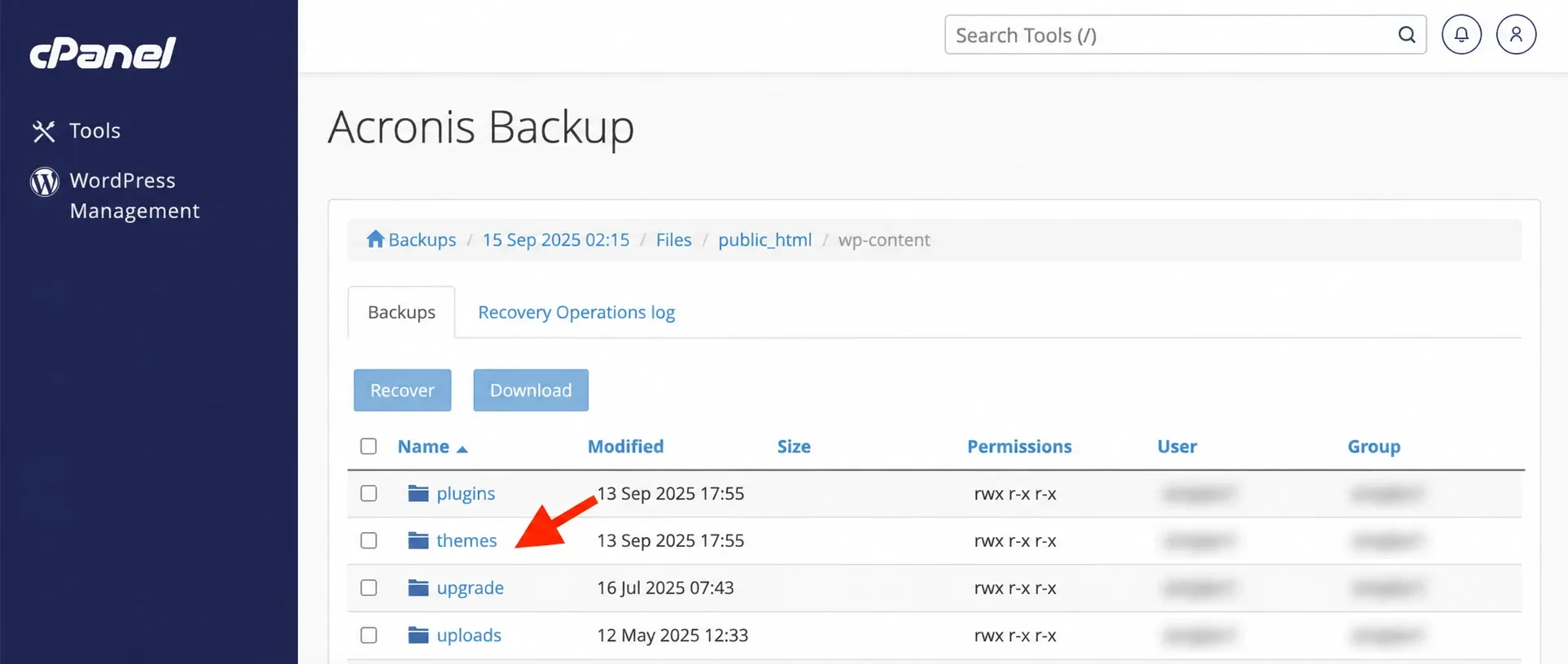Go to public_html in the breadcrumb
The image size is (1568, 664).
(765, 239)
